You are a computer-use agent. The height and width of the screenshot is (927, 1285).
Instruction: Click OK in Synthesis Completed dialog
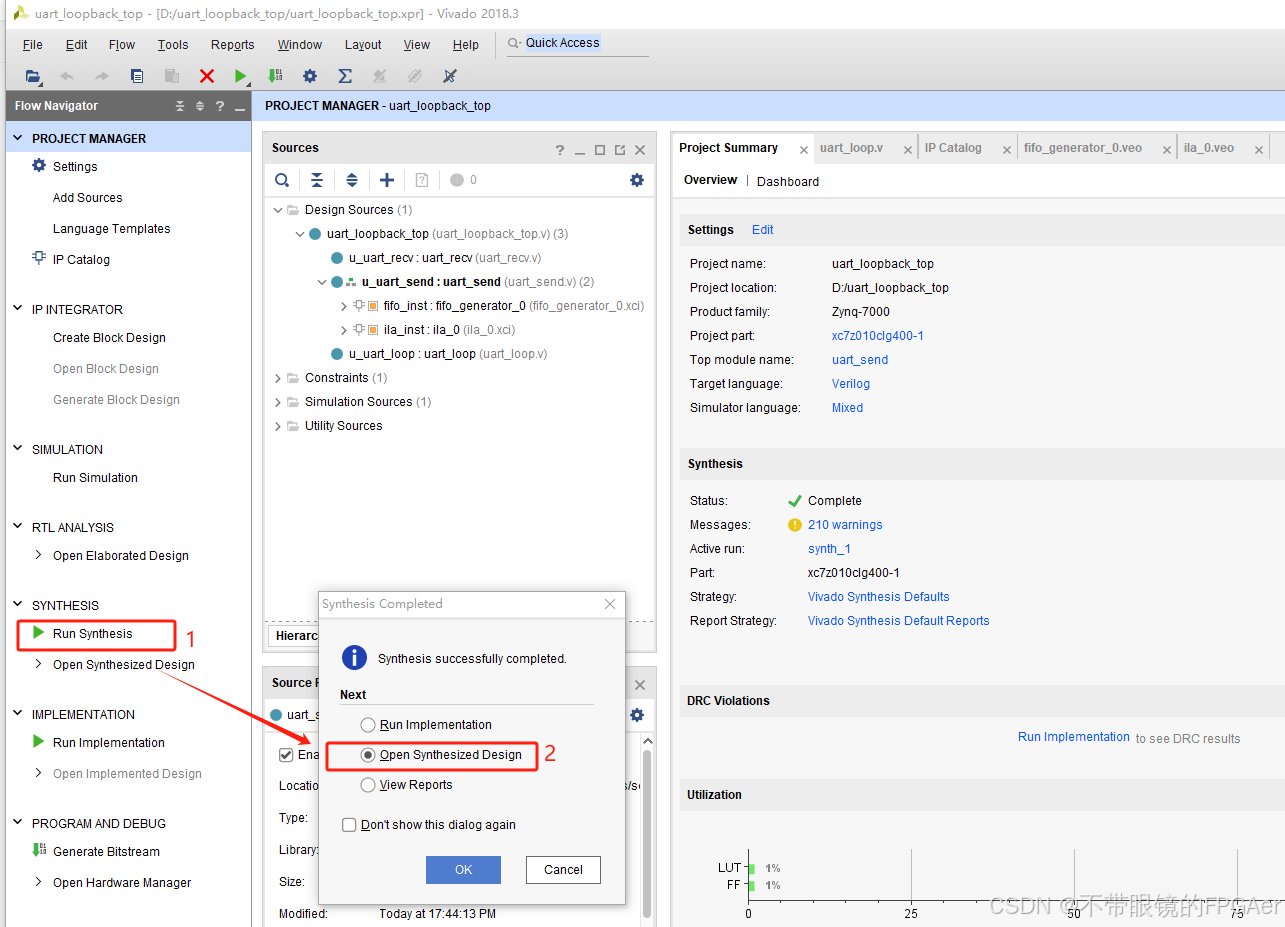[x=463, y=870]
